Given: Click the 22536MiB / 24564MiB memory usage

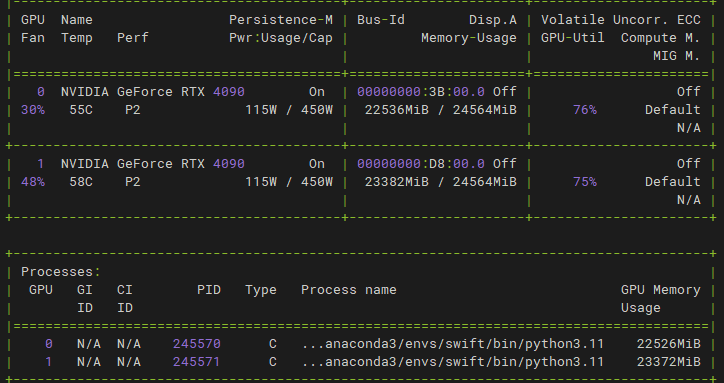Looking at the screenshot, I should (x=440, y=110).
